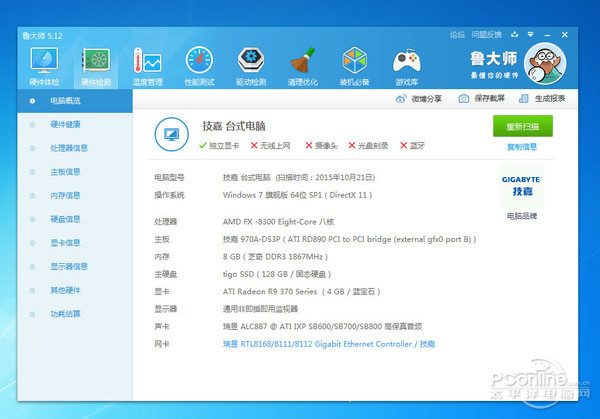Viewport: 600px width, 419px height.
Task: Switch to the 硬件检测 hardware detection tab
Action: point(96,62)
